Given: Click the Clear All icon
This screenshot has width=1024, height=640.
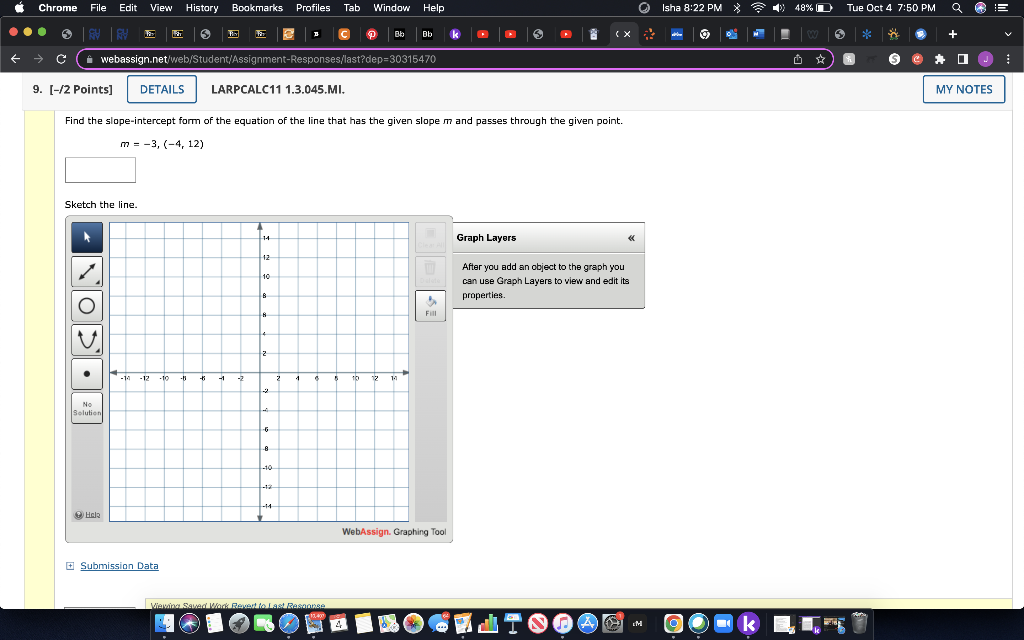Looking at the screenshot, I should pyautogui.click(x=430, y=237).
